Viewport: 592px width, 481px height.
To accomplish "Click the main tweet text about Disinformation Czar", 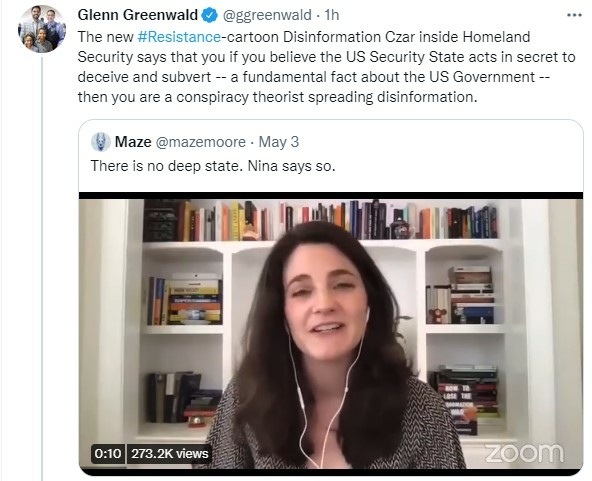I will (327, 67).
